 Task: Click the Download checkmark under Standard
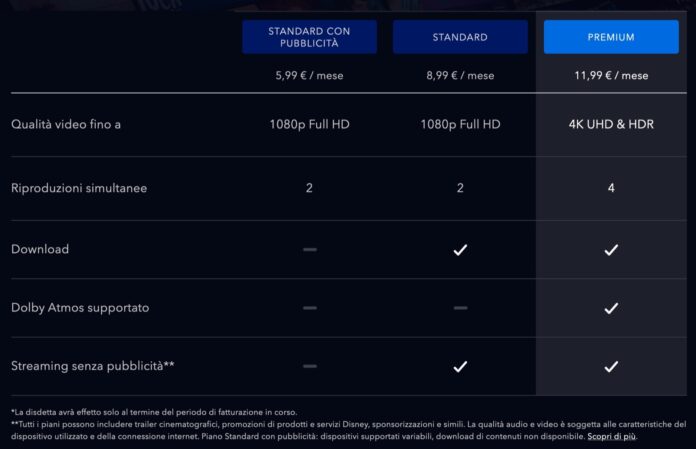pos(460,249)
